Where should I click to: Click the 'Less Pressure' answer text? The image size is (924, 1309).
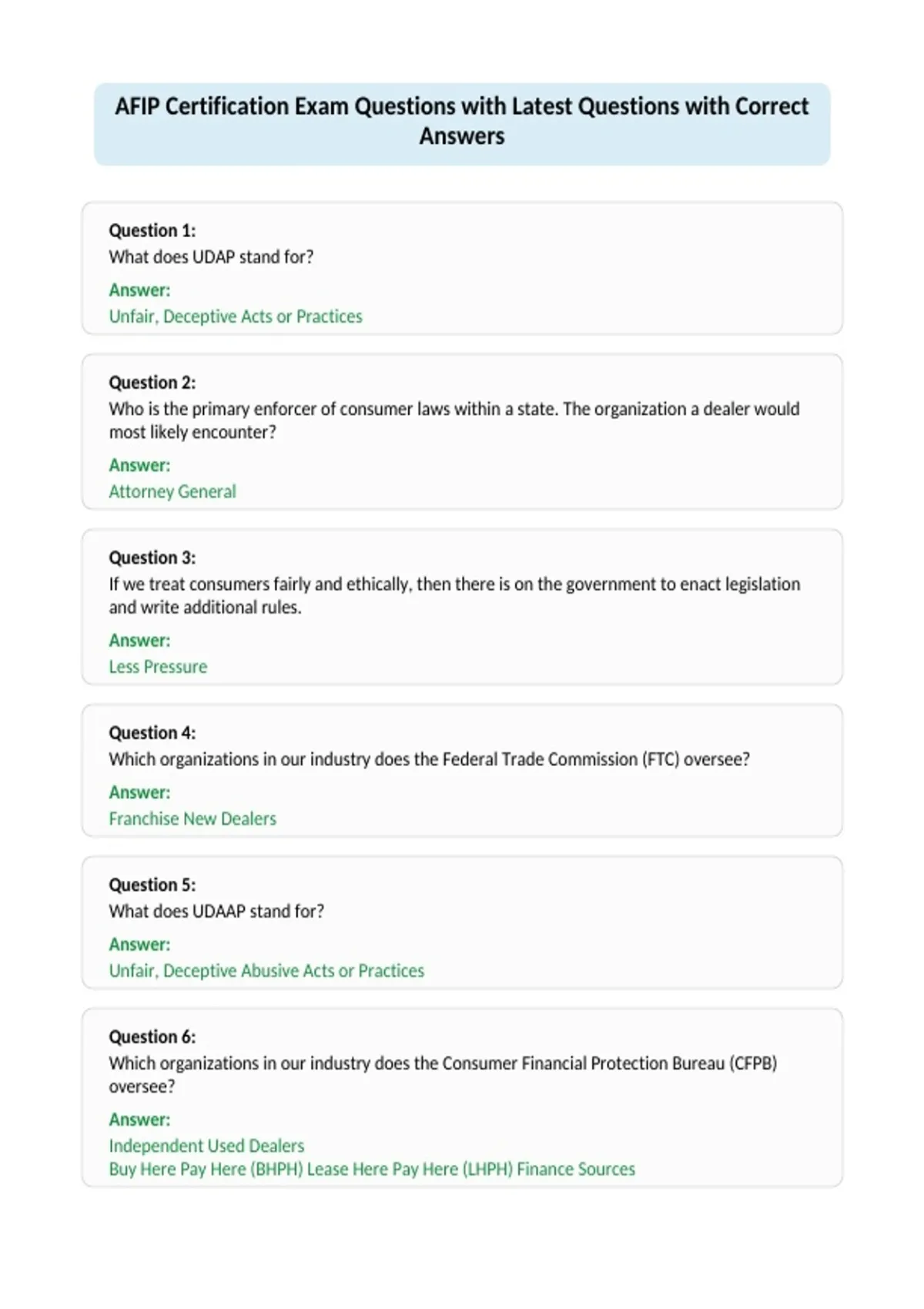pos(158,666)
